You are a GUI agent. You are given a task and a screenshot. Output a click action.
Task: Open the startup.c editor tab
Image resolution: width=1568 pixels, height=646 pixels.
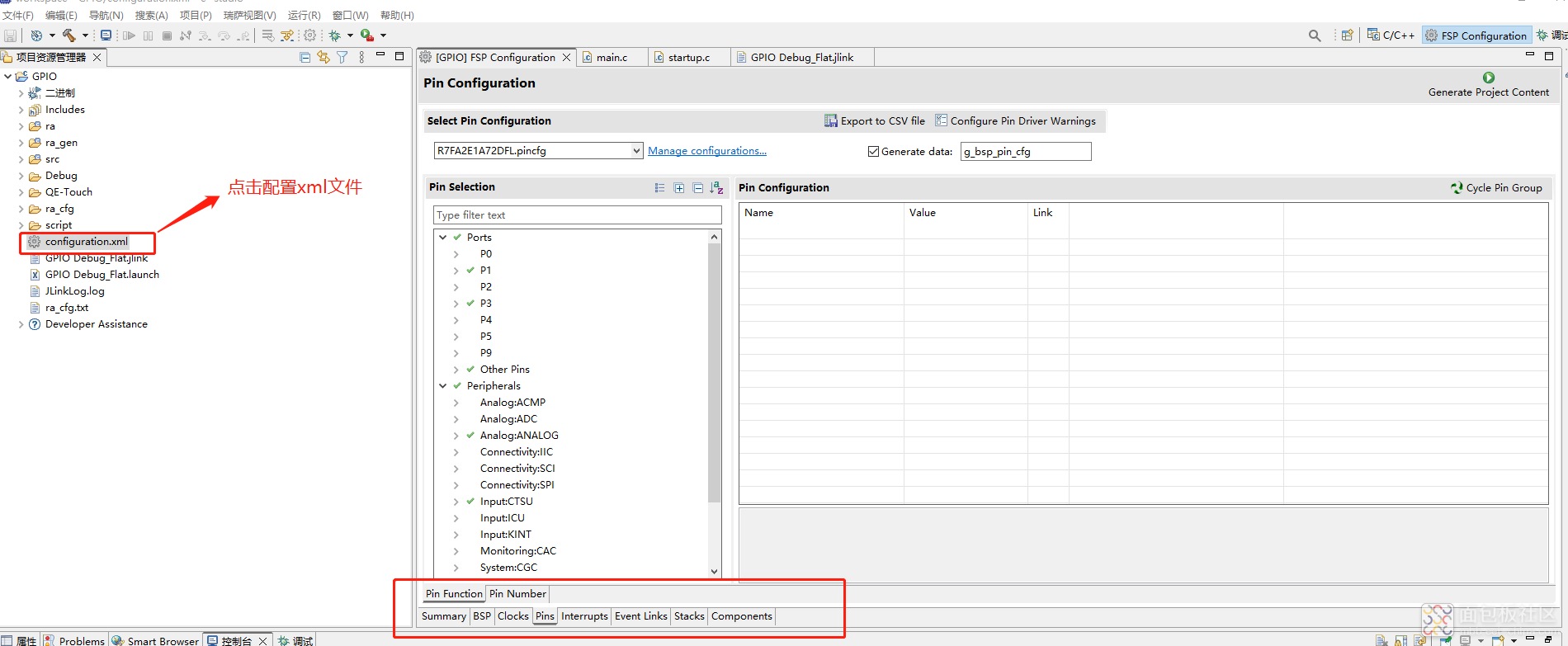click(688, 57)
